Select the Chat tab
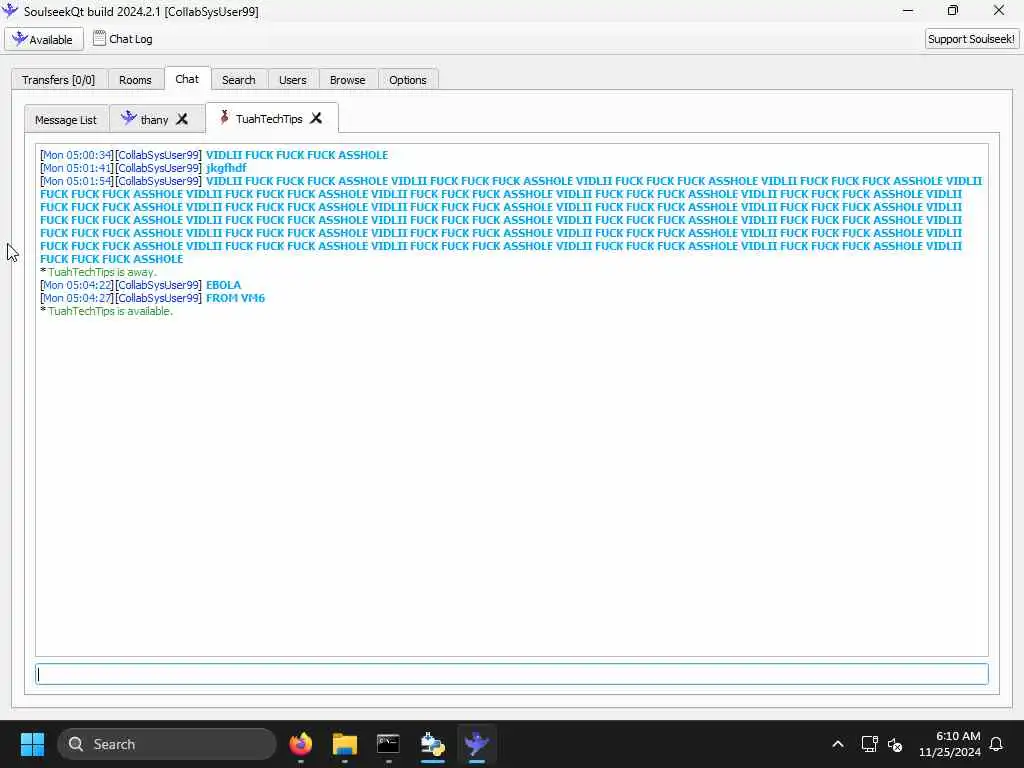This screenshot has height=768, width=1024. pyautogui.click(x=187, y=79)
